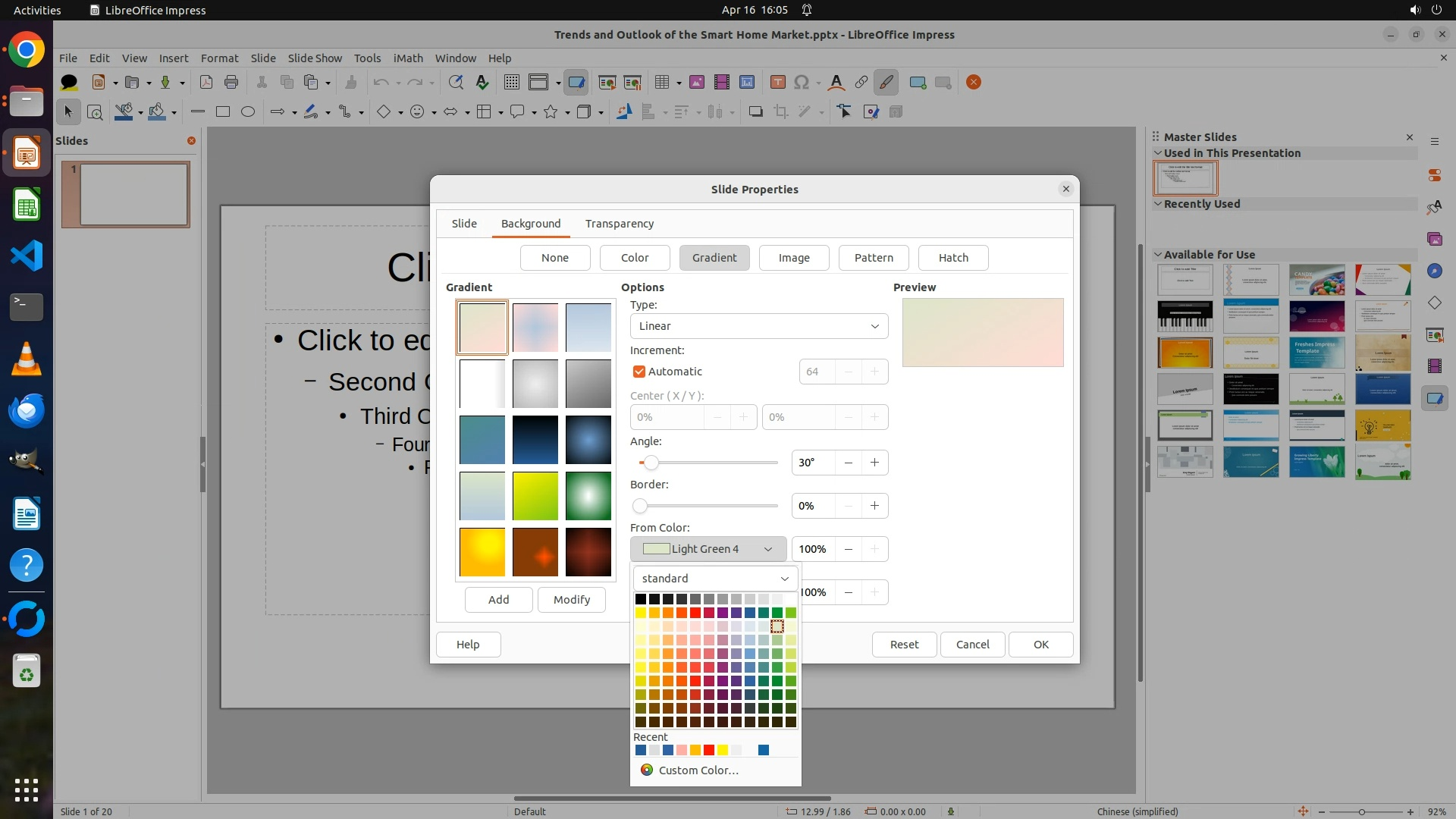Open Thunderbird from the dock

point(27,410)
